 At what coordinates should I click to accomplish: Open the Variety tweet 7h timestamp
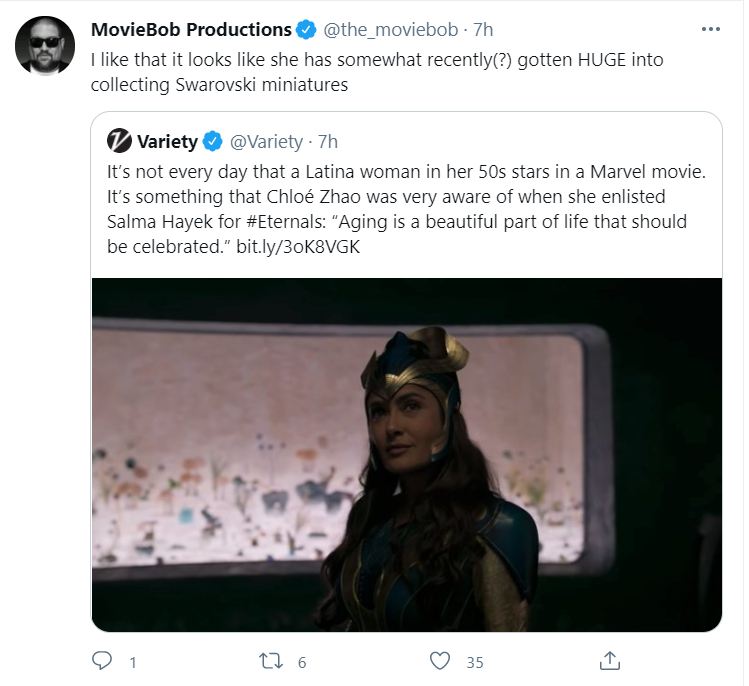(x=328, y=141)
